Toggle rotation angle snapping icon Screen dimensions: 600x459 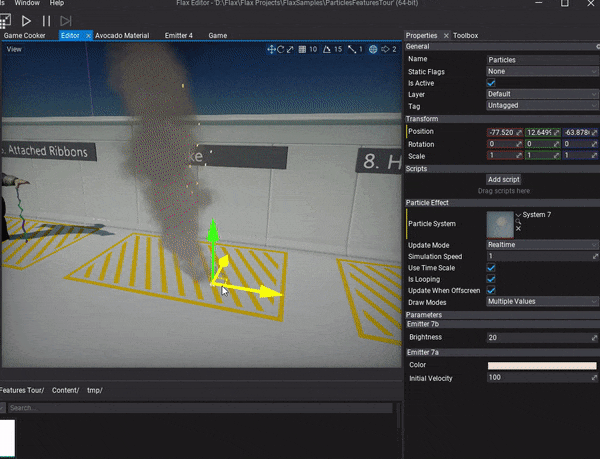[327, 49]
